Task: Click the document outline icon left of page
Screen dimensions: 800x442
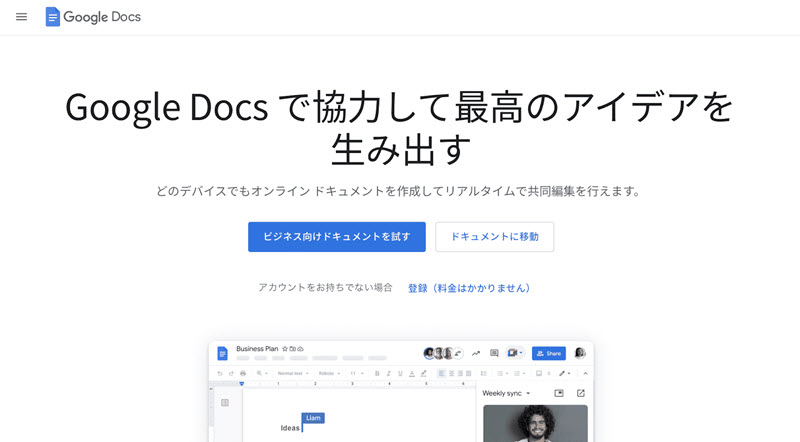Action: click(x=225, y=403)
